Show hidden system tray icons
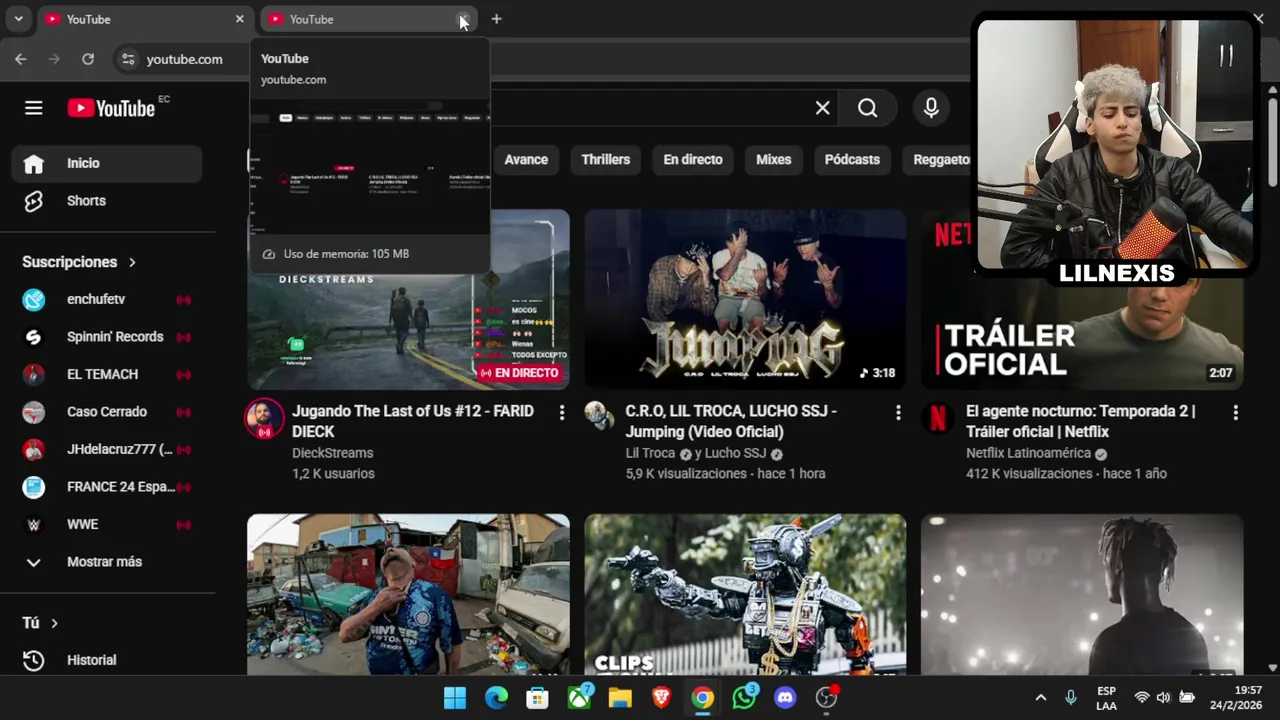1280x720 pixels. (x=1040, y=698)
